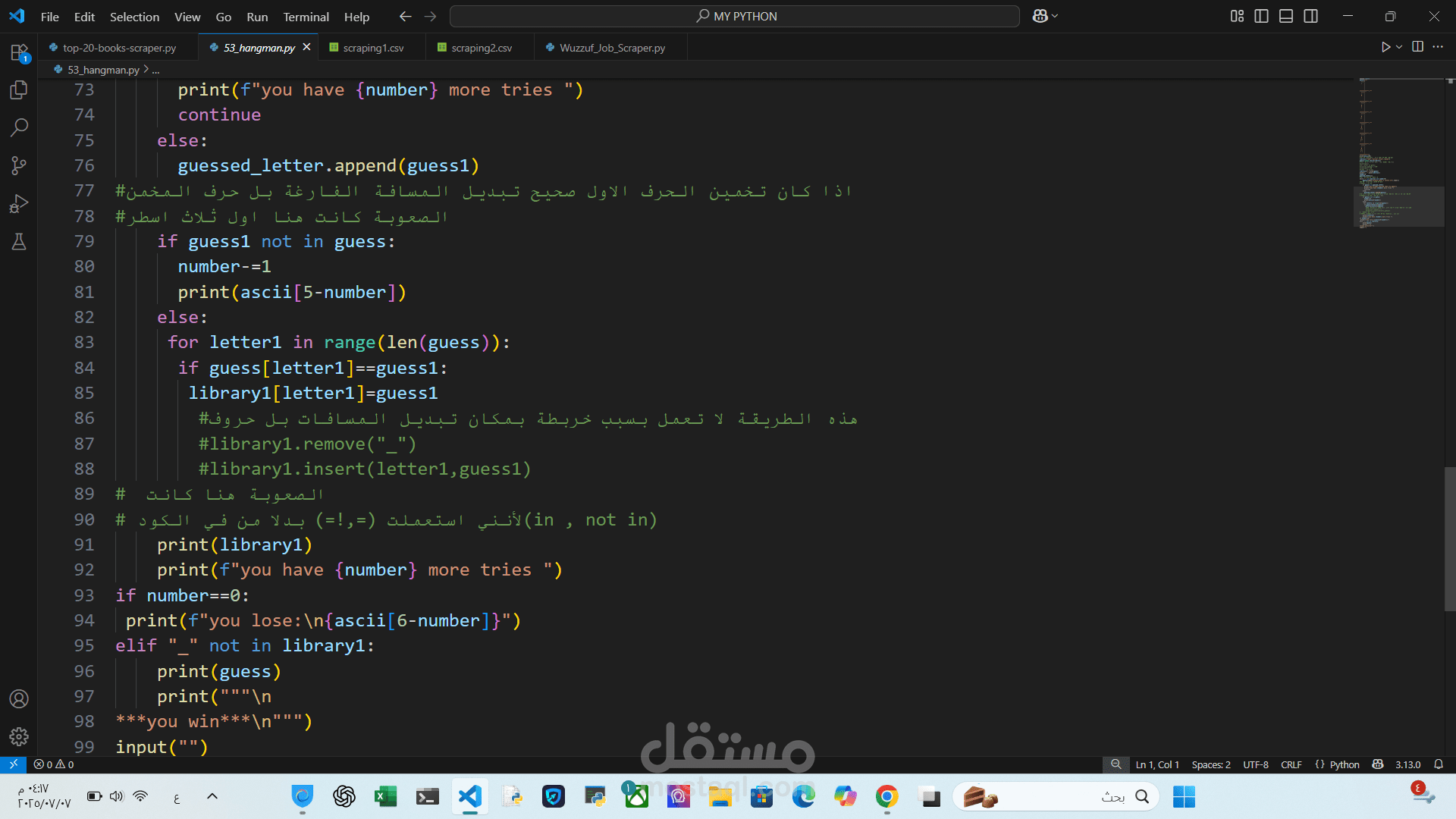
Task: Open the Customize Layout icon
Action: point(1237,16)
